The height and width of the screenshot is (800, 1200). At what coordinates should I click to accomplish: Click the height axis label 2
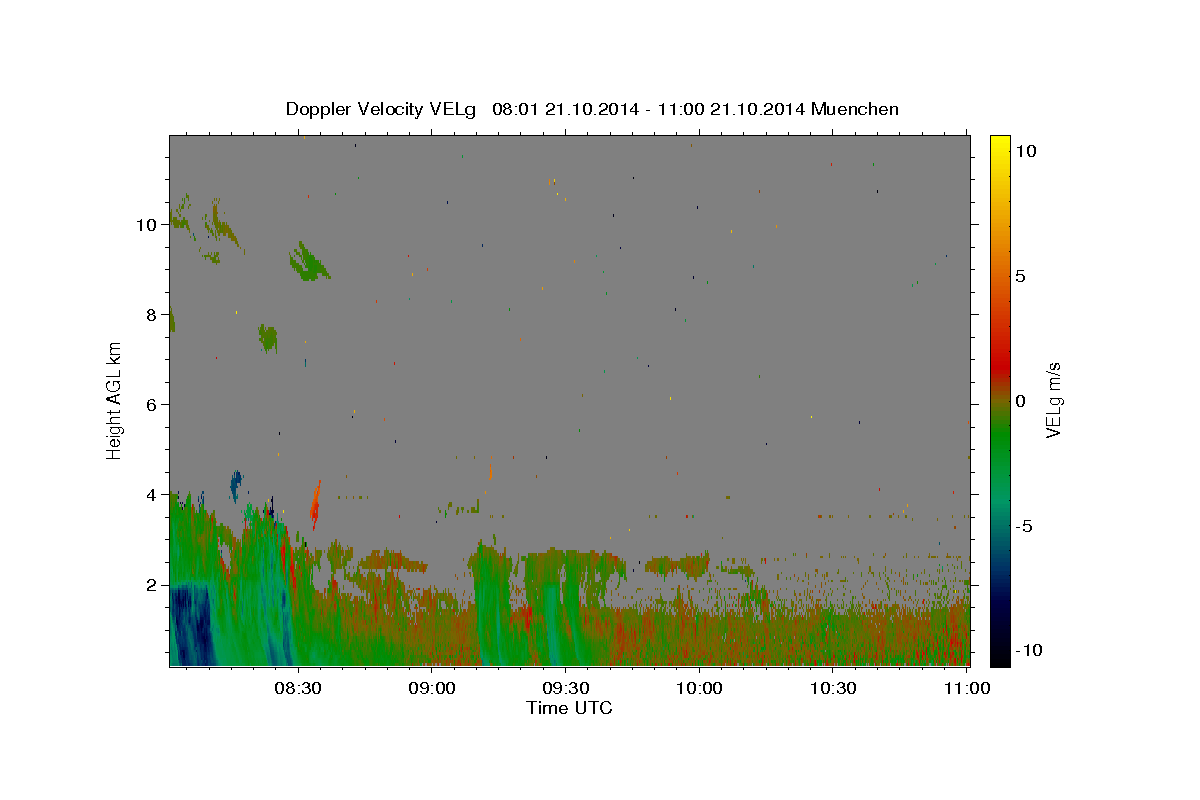point(154,585)
